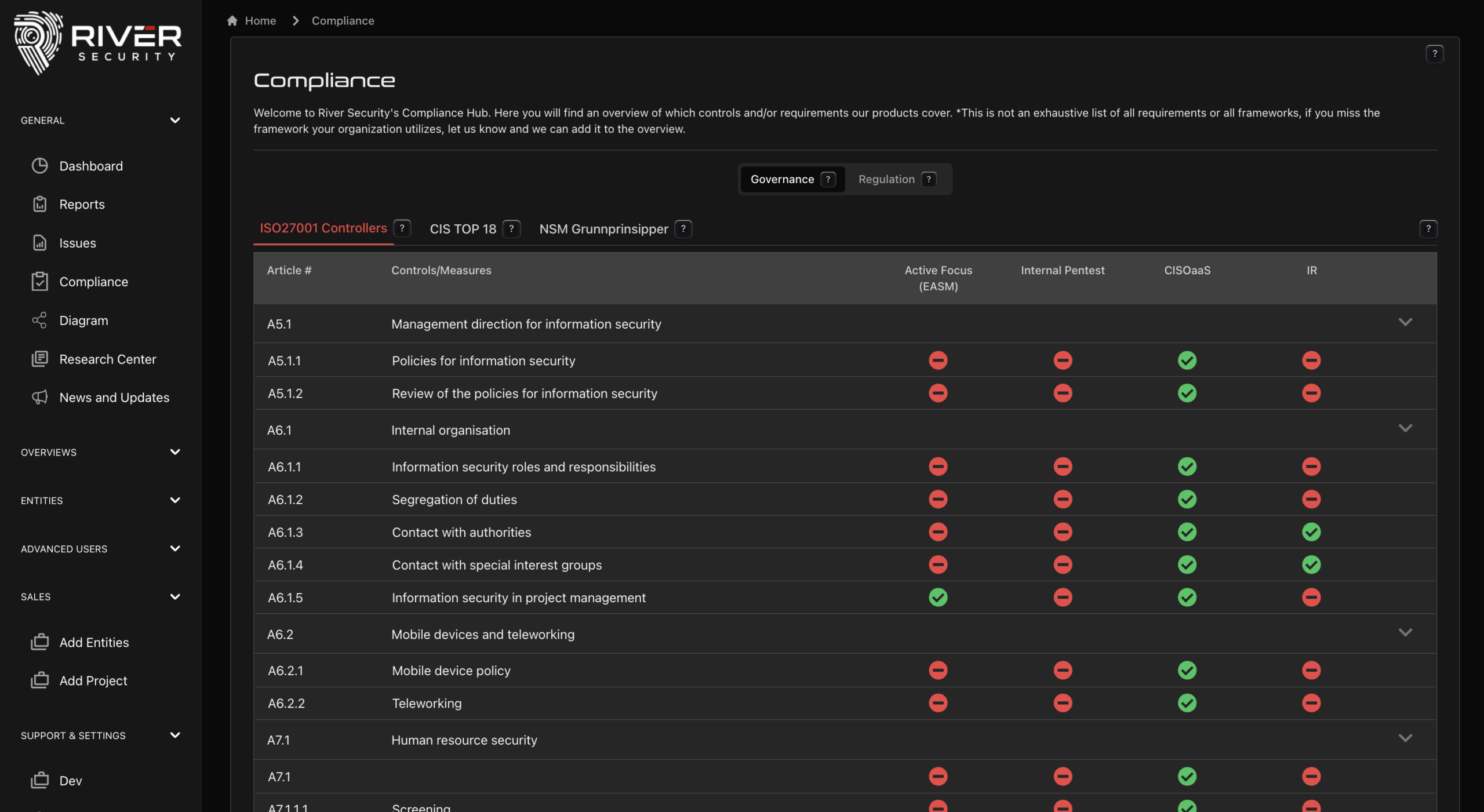Click the help icon beside CIS TOP 18
This screenshot has width=1484, height=812.
(x=511, y=229)
